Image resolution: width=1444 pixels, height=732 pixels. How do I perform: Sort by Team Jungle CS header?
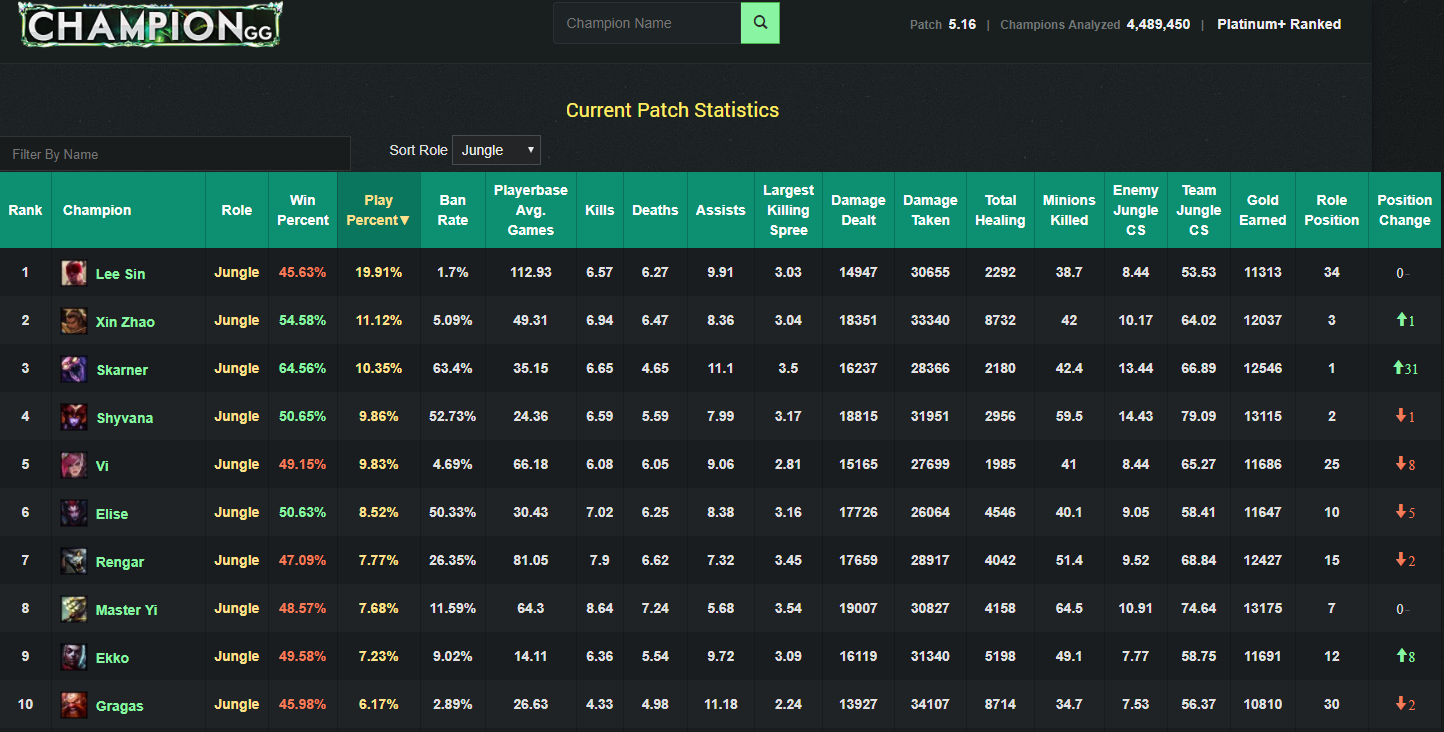tap(1199, 210)
